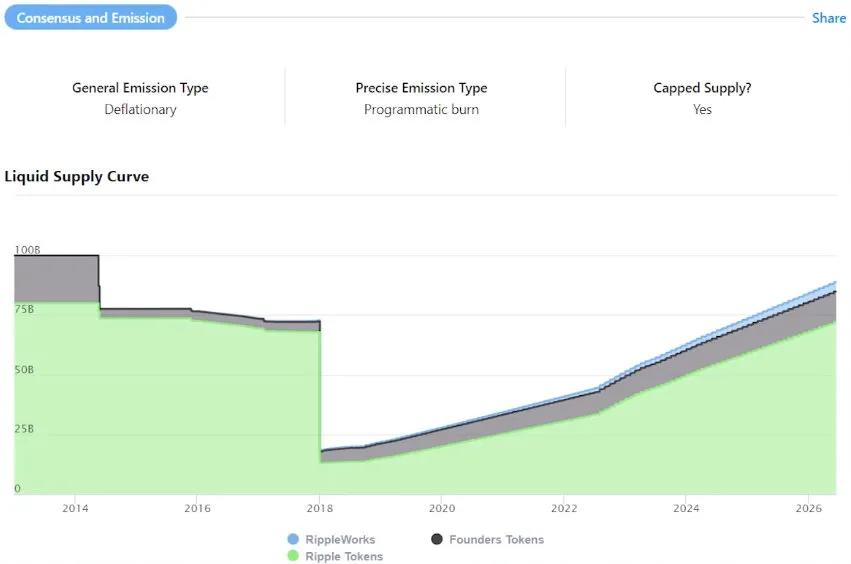Image resolution: width=851 pixels, height=564 pixels.
Task: Click the Capped Supply? heading
Action: 702,88
